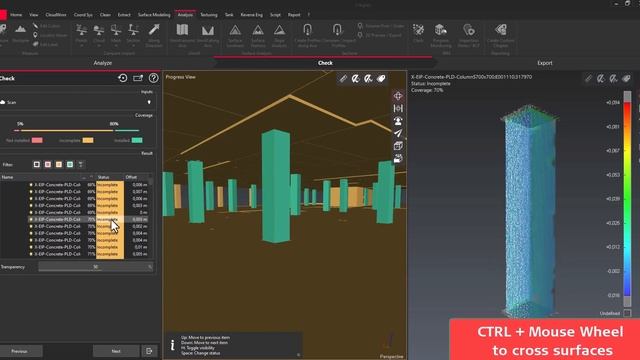This screenshot has width=640, height=360.
Task: Open the Texturing ribbon tab
Action: [209, 15]
